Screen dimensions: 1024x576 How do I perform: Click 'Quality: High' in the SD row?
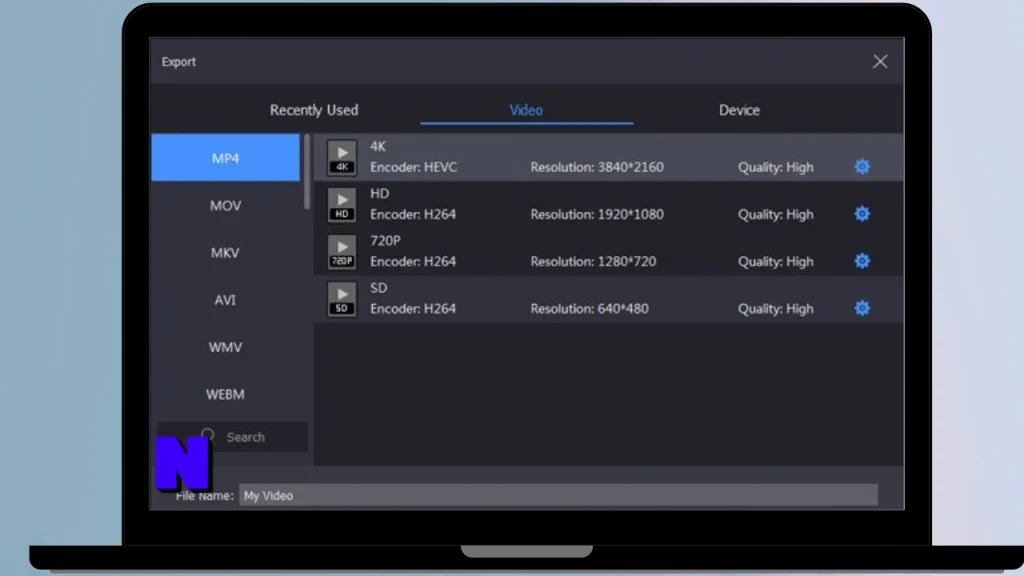[776, 308]
